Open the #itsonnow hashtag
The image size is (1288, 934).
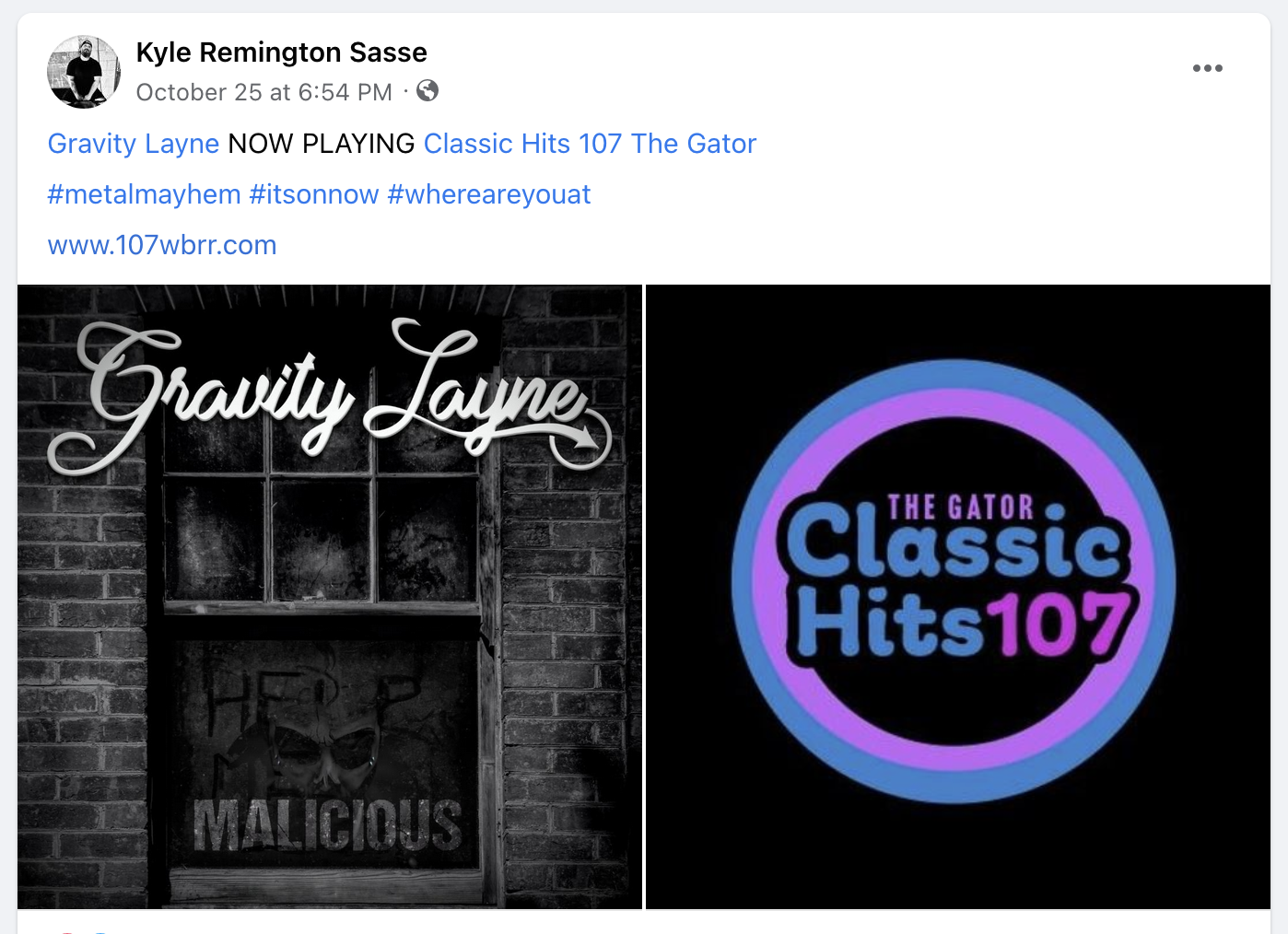314,194
